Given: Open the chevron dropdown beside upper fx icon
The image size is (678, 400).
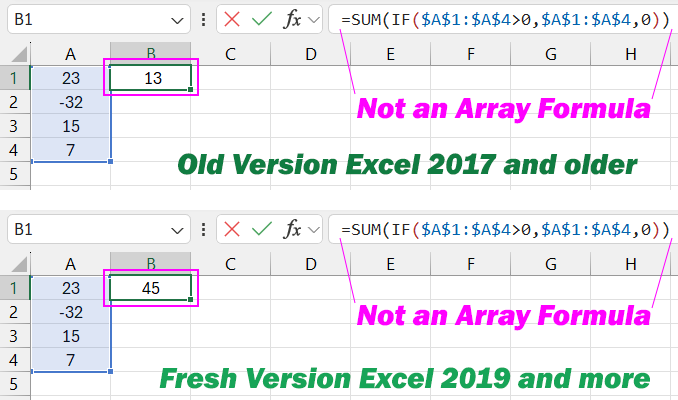Looking at the screenshot, I should (314, 19).
